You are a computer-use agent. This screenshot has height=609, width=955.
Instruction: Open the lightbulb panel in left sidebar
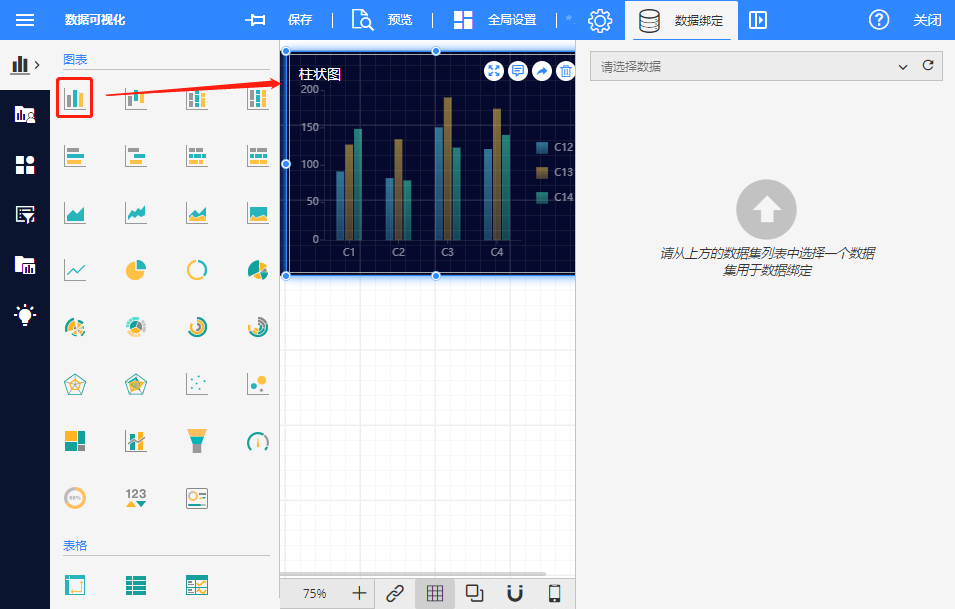25,314
